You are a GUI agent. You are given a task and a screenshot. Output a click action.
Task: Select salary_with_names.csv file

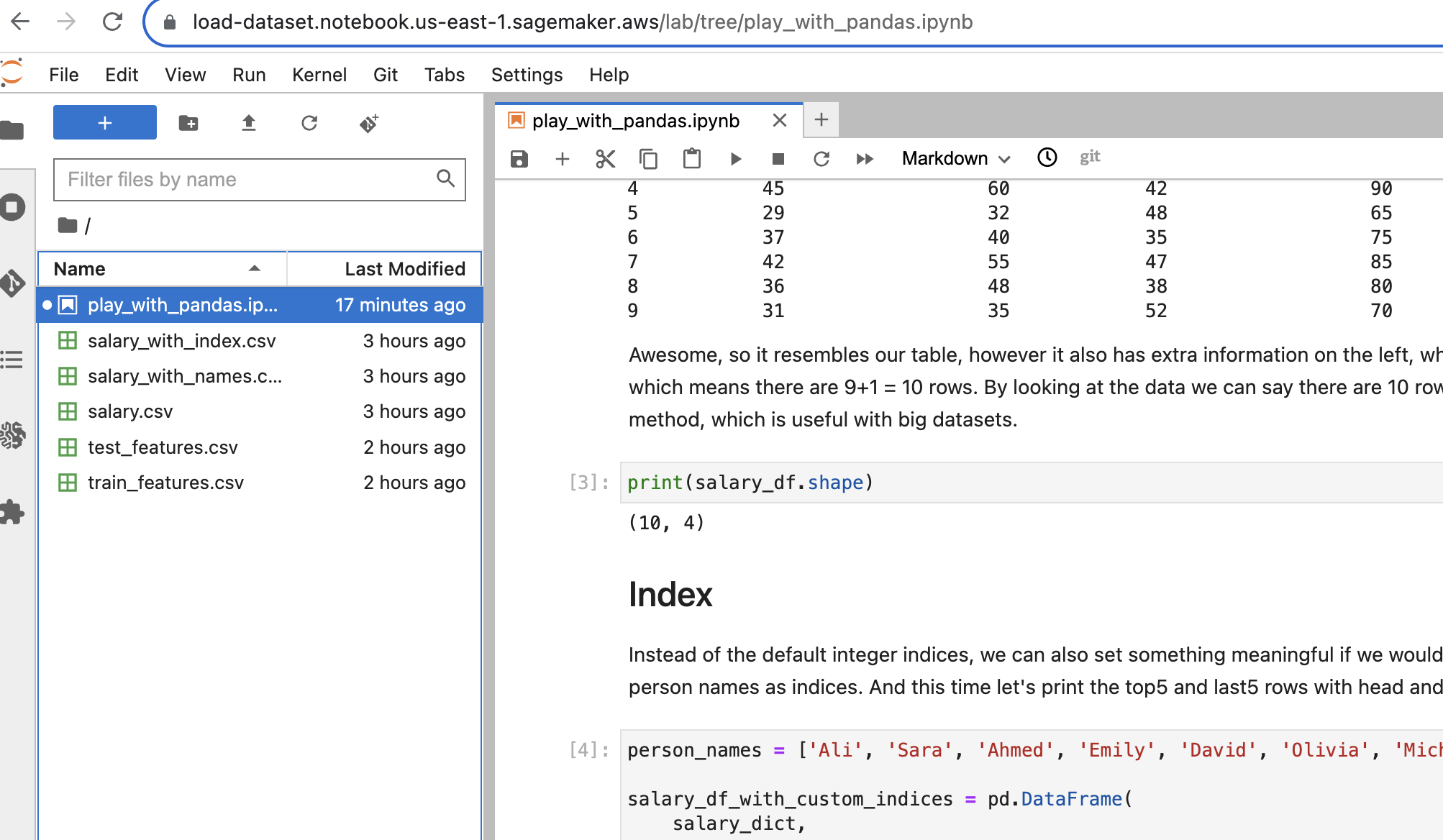(x=260, y=376)
